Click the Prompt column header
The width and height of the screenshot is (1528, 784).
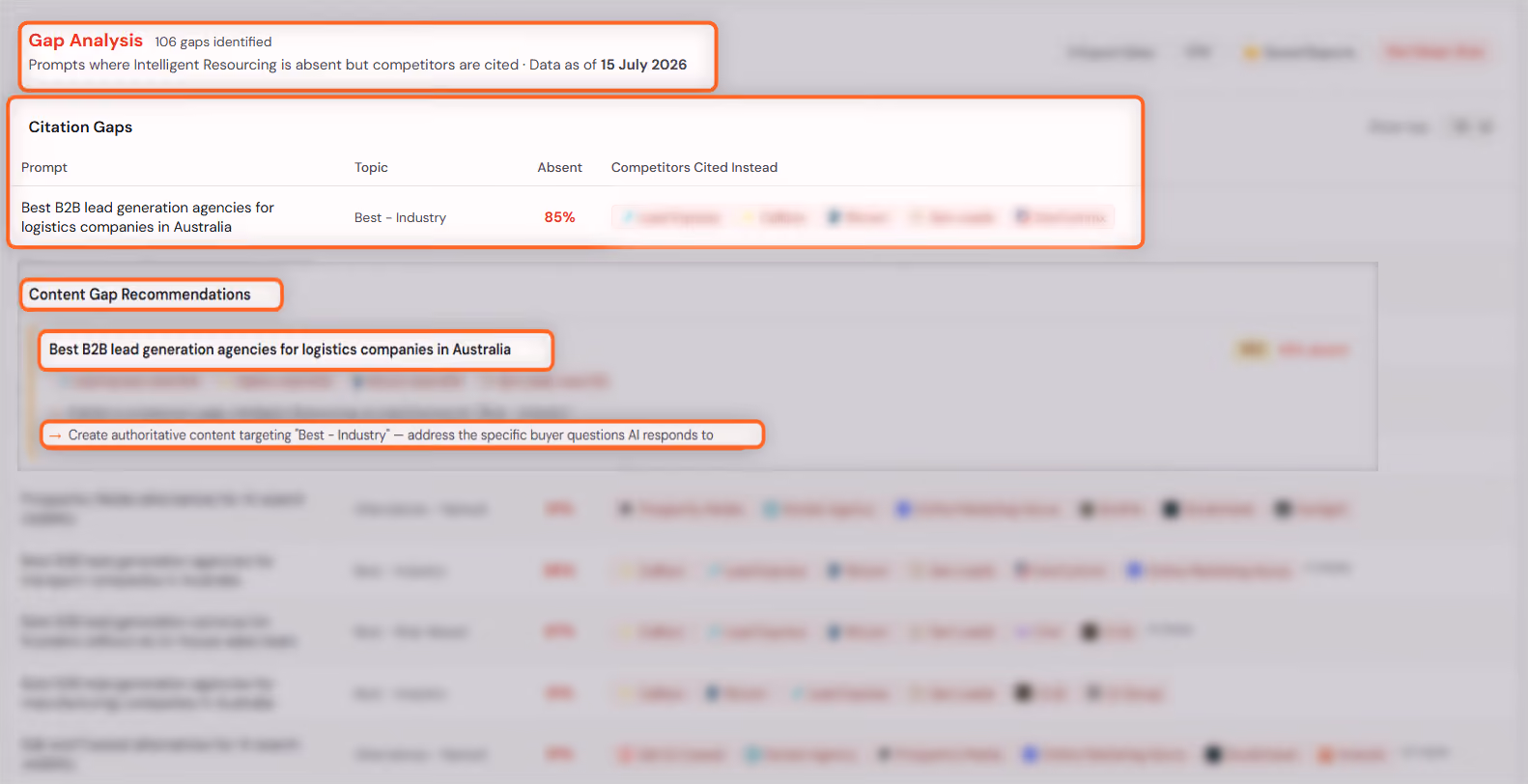coord(44,167)
